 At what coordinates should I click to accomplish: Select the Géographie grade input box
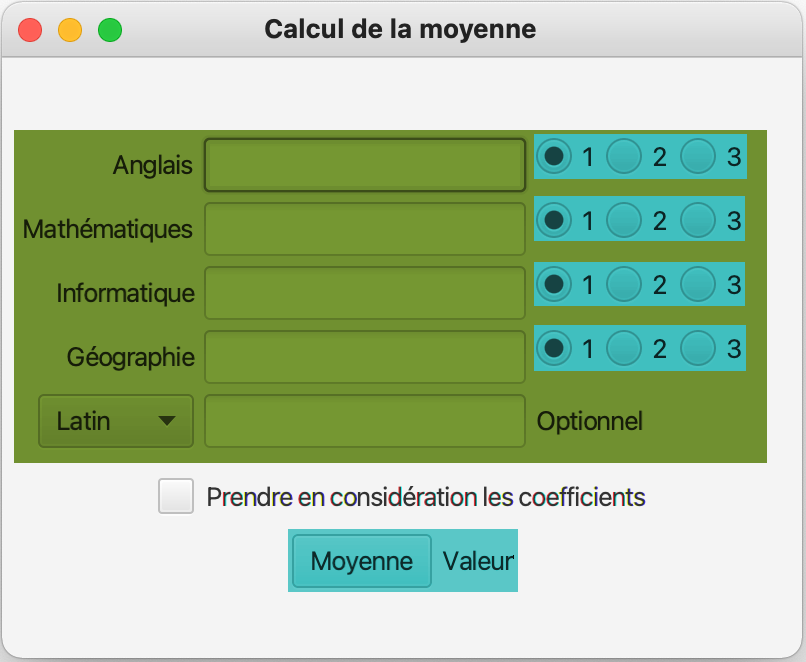tap(365, 357)
